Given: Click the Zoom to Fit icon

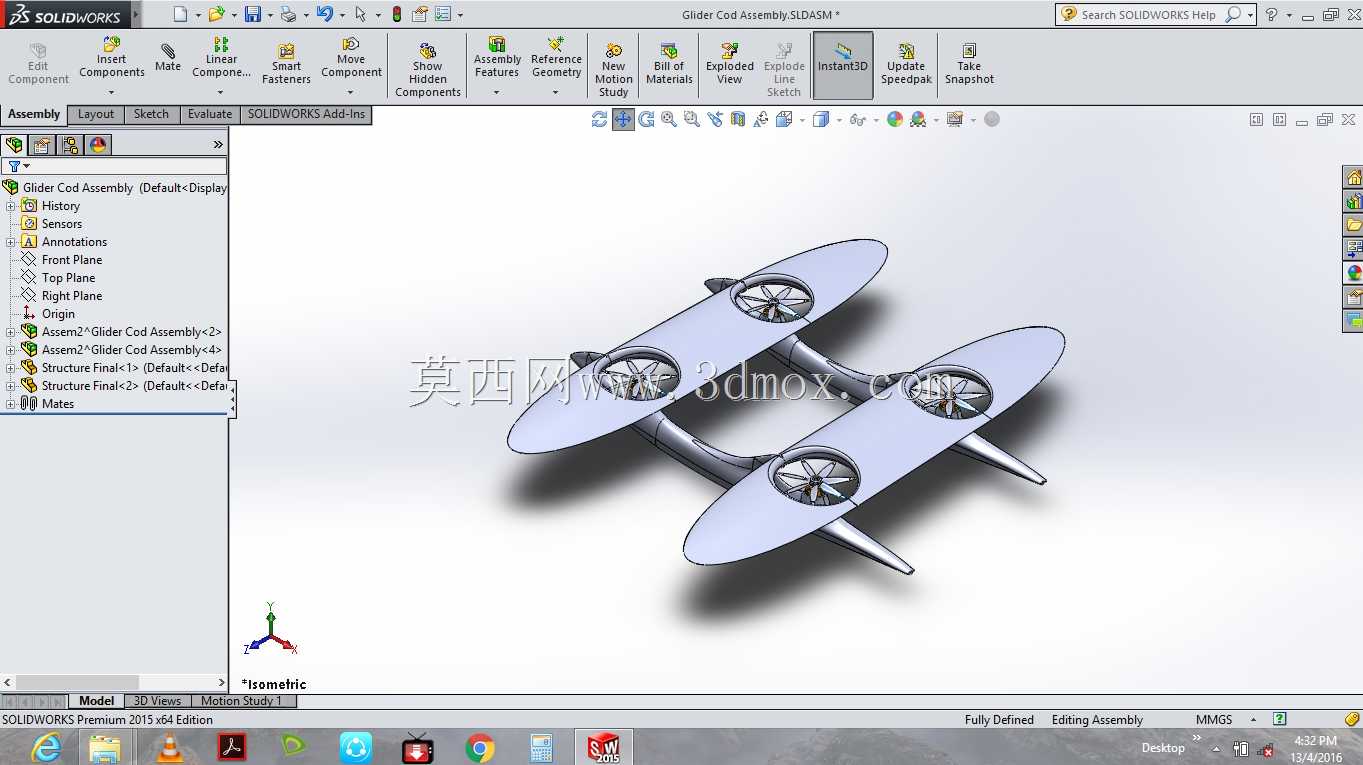Looking at the screenshot, I should click(669, 119).
